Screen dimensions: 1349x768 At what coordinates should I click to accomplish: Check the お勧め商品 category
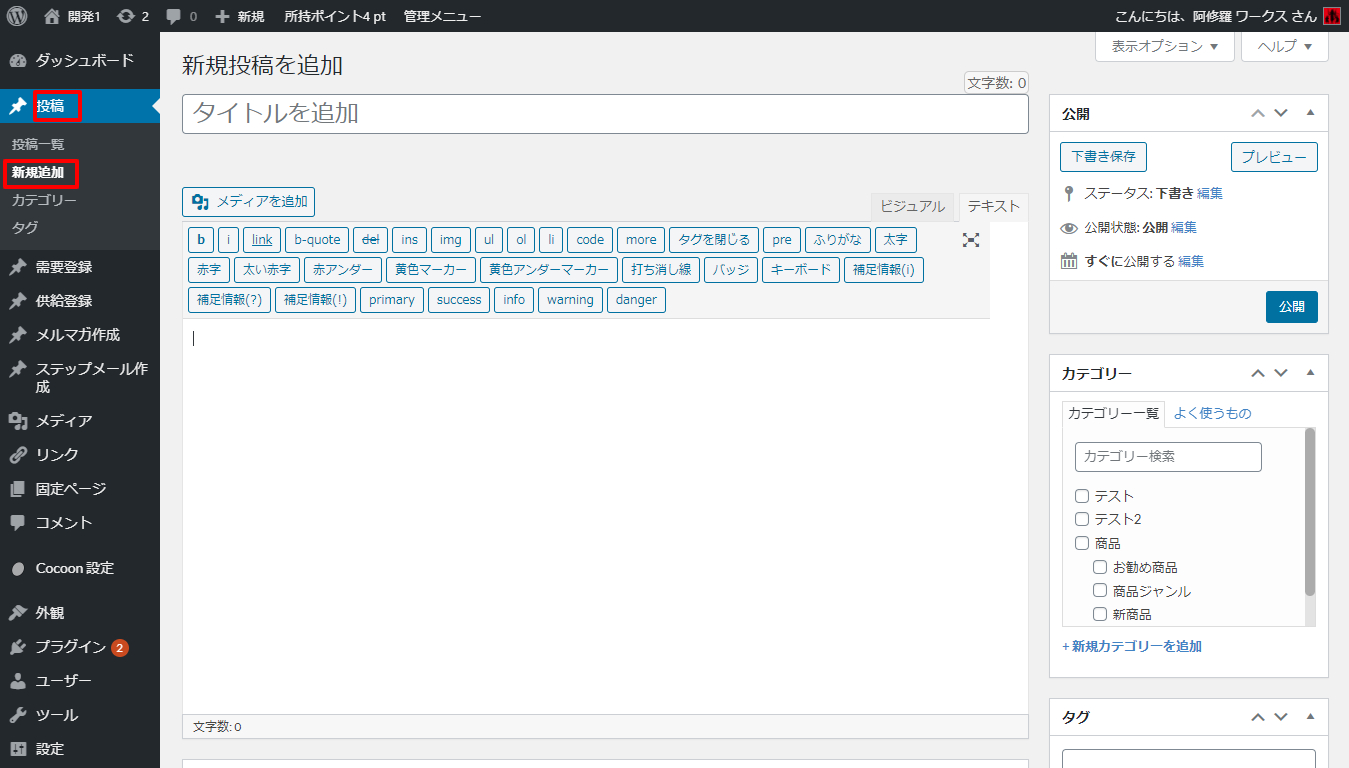pyautogui.click(x=1100, y=567)
